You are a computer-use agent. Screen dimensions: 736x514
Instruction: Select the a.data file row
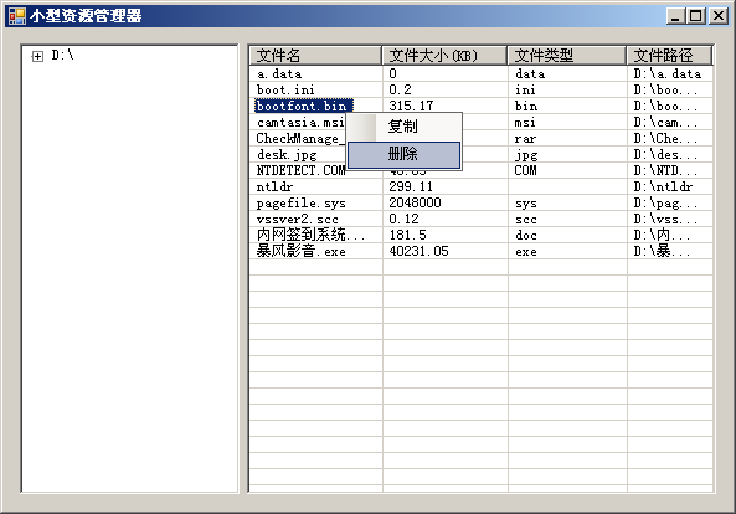coord(279,73)
